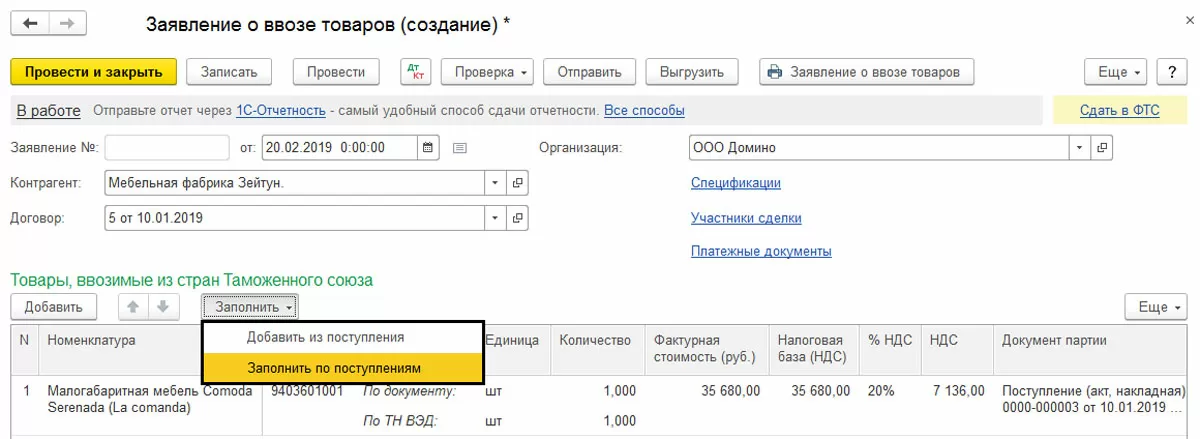Click the Сдать в ФТС link
Viewport: 1200px width, 439px height.
[1119, 110]
